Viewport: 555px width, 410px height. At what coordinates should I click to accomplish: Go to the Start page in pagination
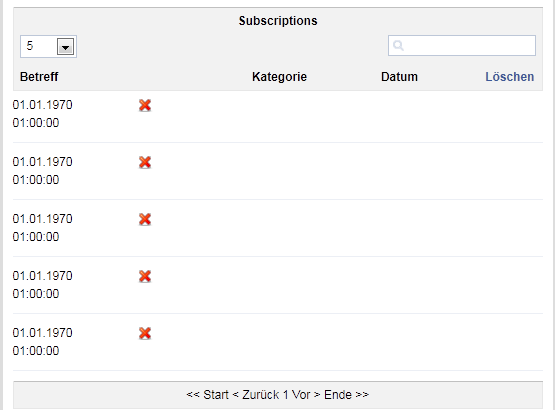[x=207, y=394]
